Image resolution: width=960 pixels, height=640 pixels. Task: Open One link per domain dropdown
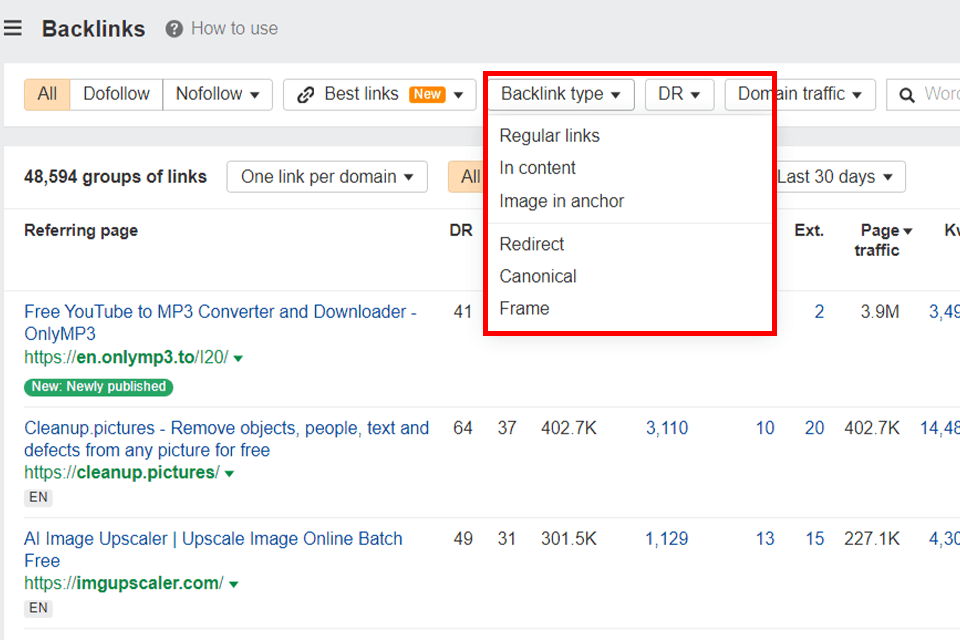(327, 177)
